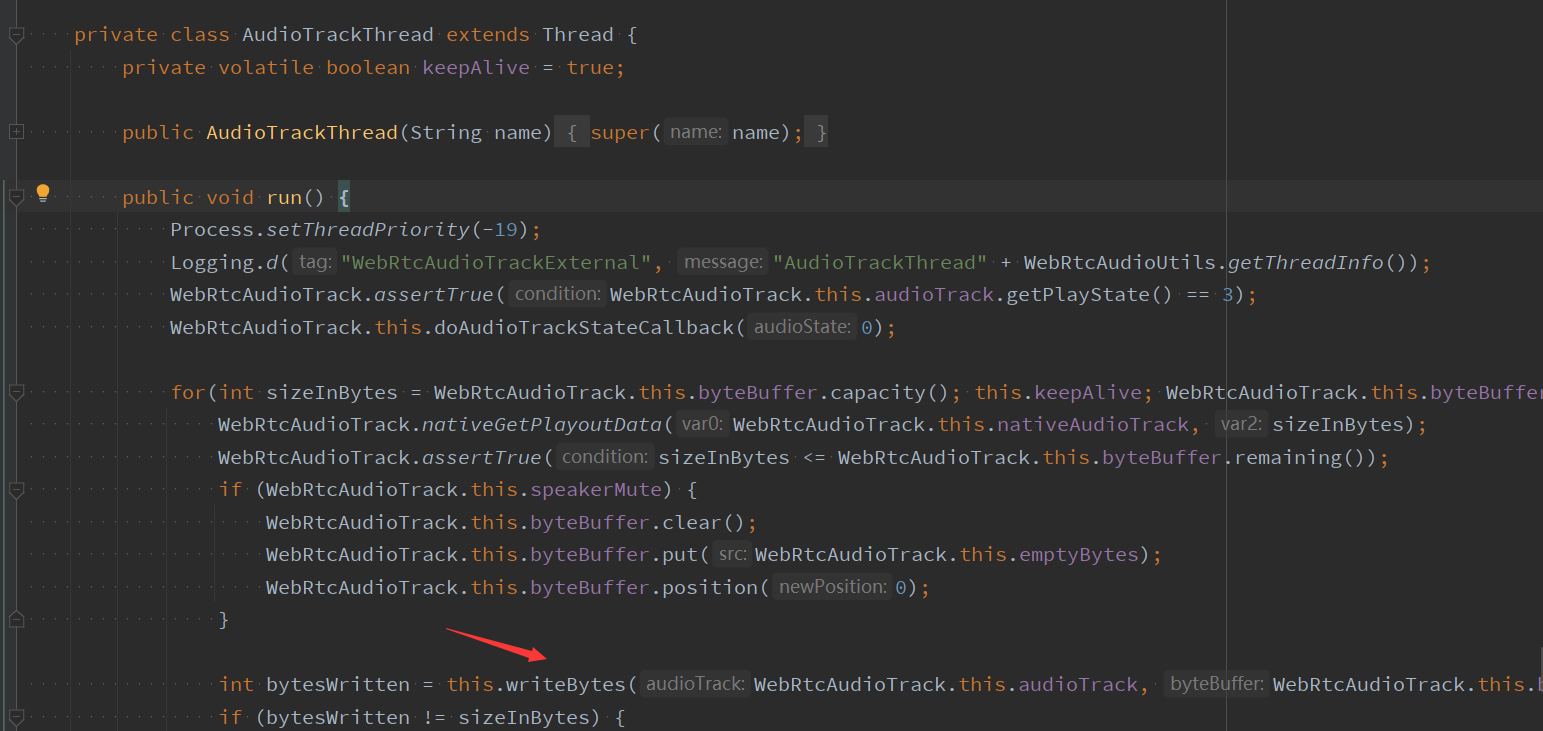
Task: Expand the folded opening brace before super(
Action: [x=571, y=132]
